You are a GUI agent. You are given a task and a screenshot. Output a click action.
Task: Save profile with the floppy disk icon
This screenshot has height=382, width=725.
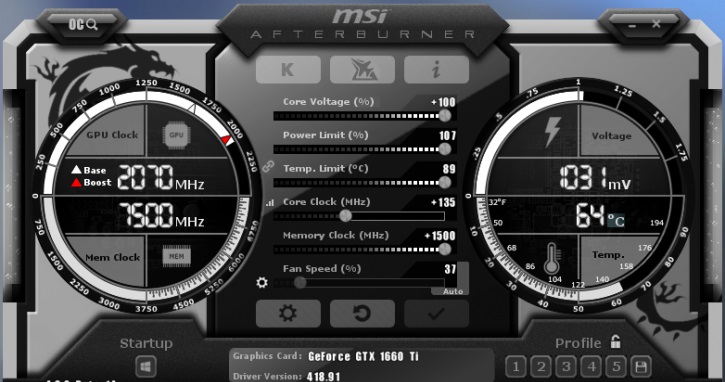click(x=641, y=367)
